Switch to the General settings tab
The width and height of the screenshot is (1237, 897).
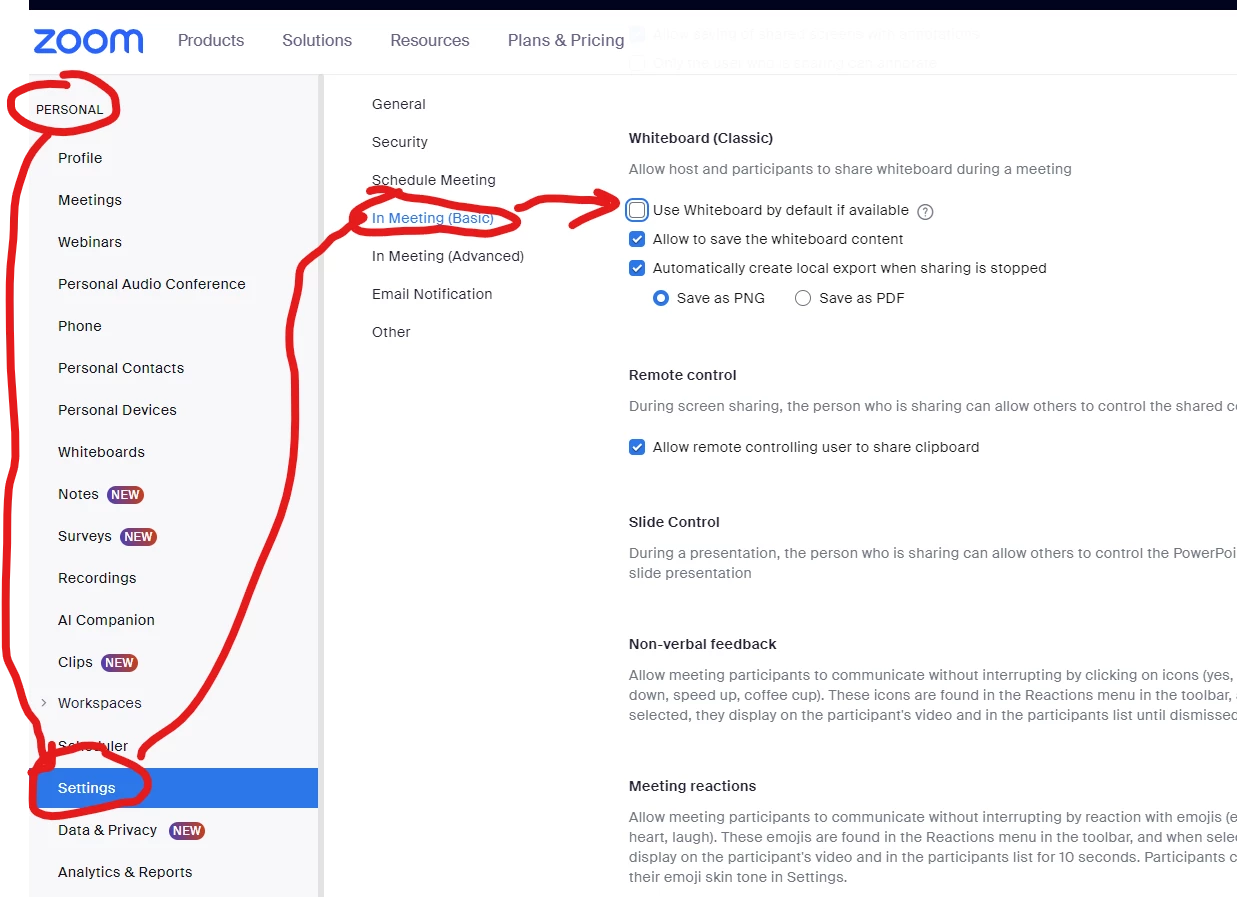tap(399, 104)
